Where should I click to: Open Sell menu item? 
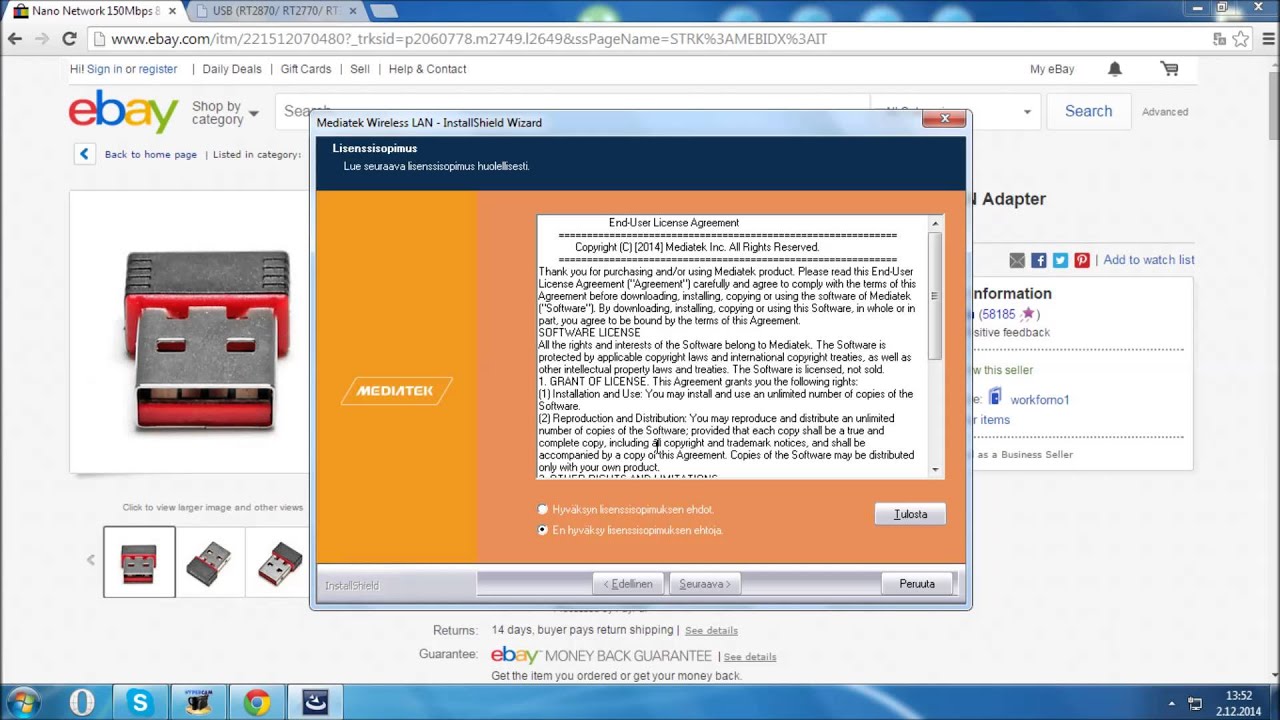point(360,69)
